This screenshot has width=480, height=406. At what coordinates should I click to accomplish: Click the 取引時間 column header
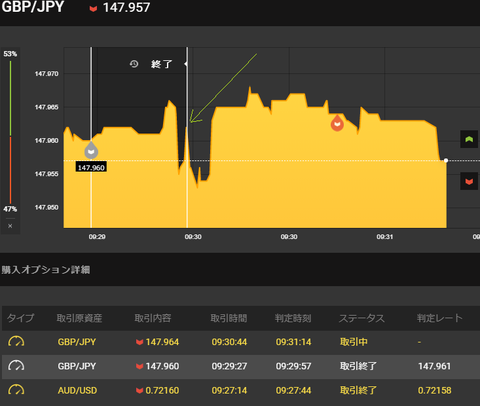click(229, 318)
